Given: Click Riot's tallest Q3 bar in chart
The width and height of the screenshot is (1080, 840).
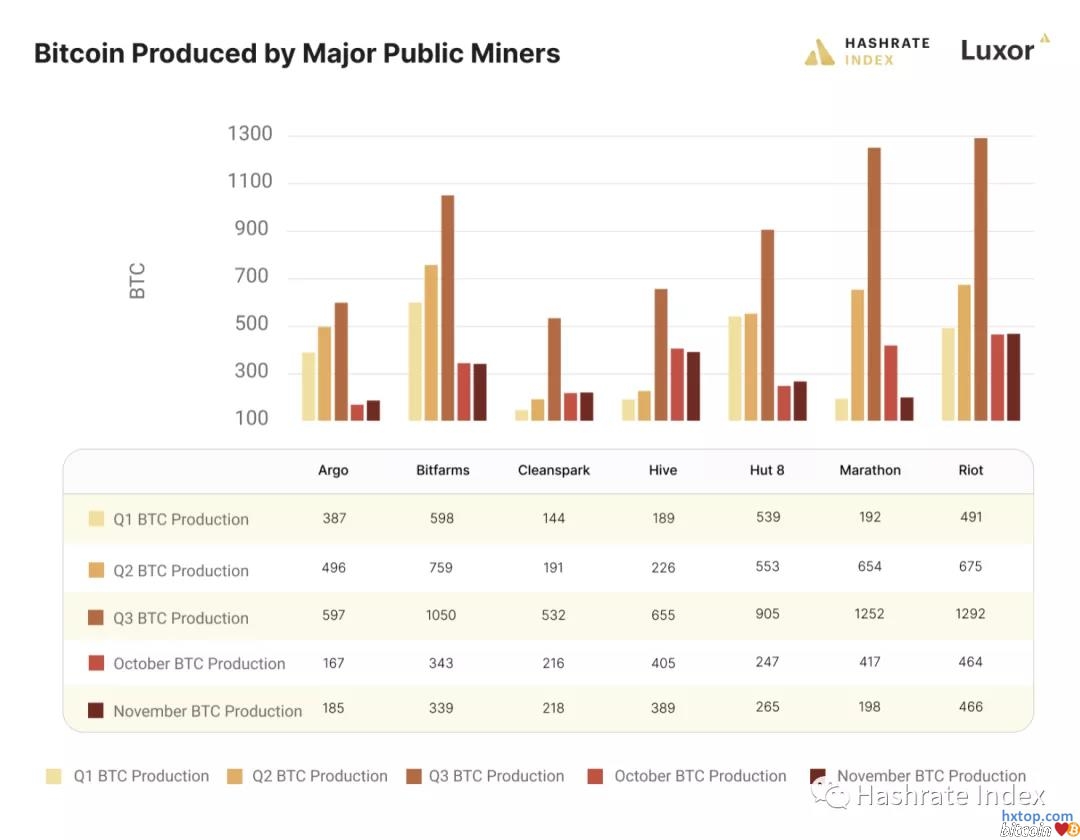Looking at the screenshot, I should pos(981,279).
